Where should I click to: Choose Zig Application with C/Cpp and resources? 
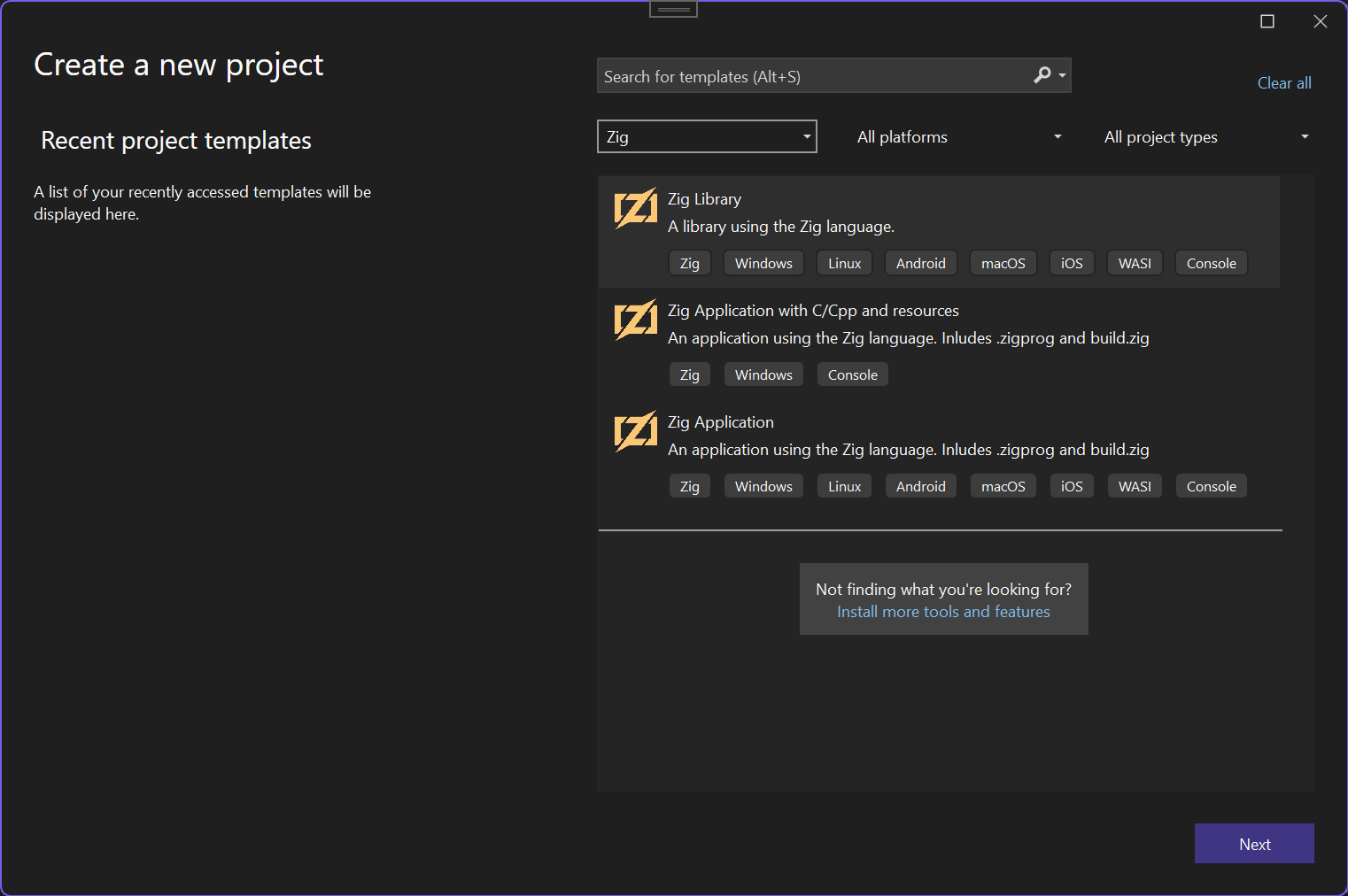click(813, 311)
